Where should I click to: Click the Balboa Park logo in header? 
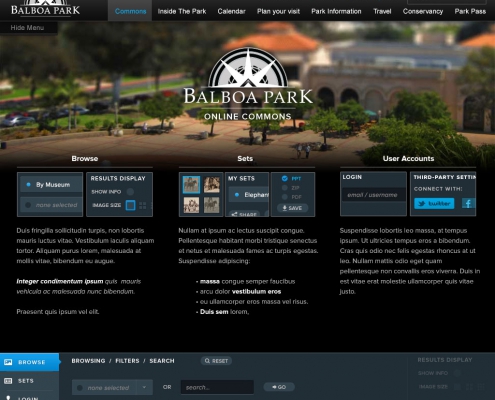pyautogui.click(x=45, y=9)
